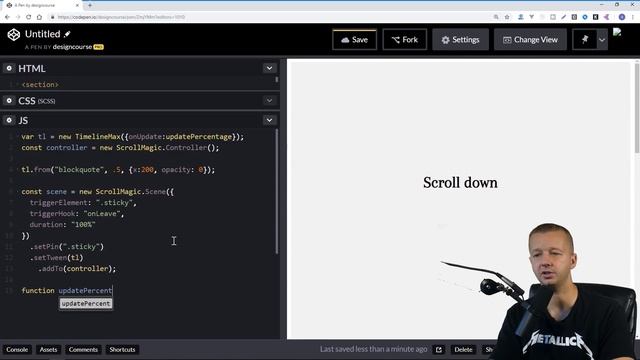Click the <section> line in HTML editor
Image resolution: width=640 pixels, height=360 pixels.
(x=40, y=84)
